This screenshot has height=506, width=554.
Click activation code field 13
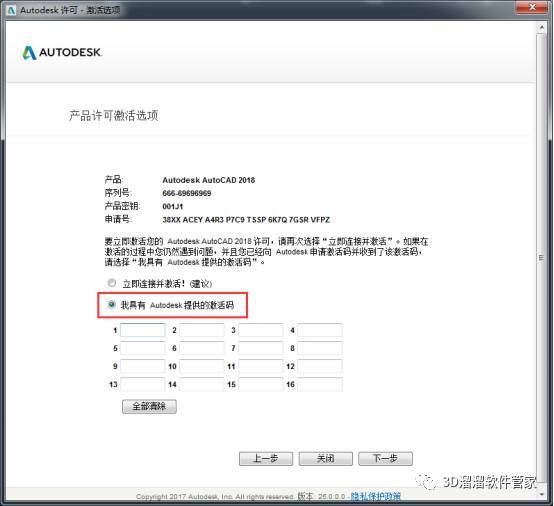[x=142, y=384]
